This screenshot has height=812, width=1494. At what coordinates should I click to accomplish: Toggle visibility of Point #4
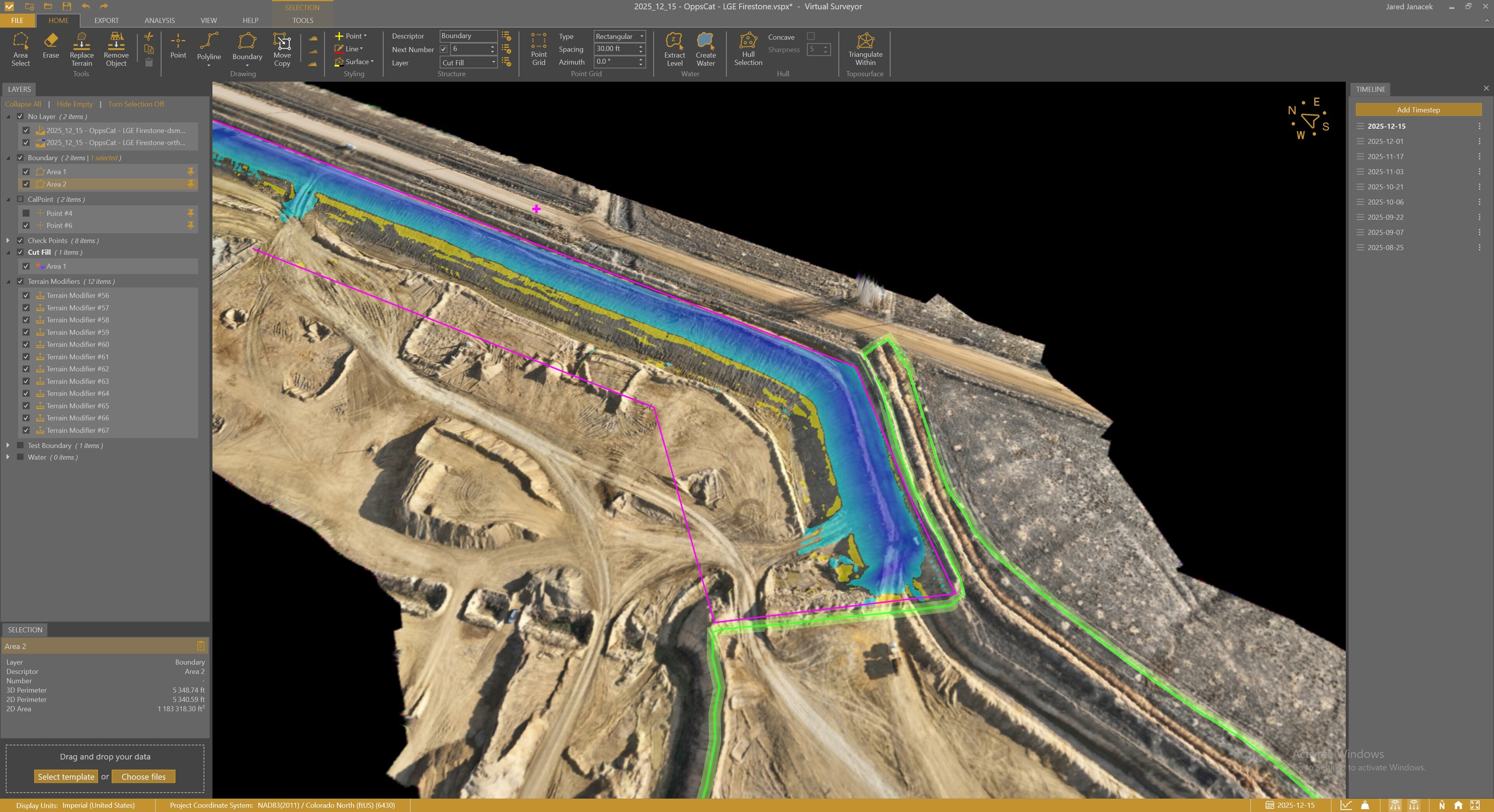coord(26,213)
